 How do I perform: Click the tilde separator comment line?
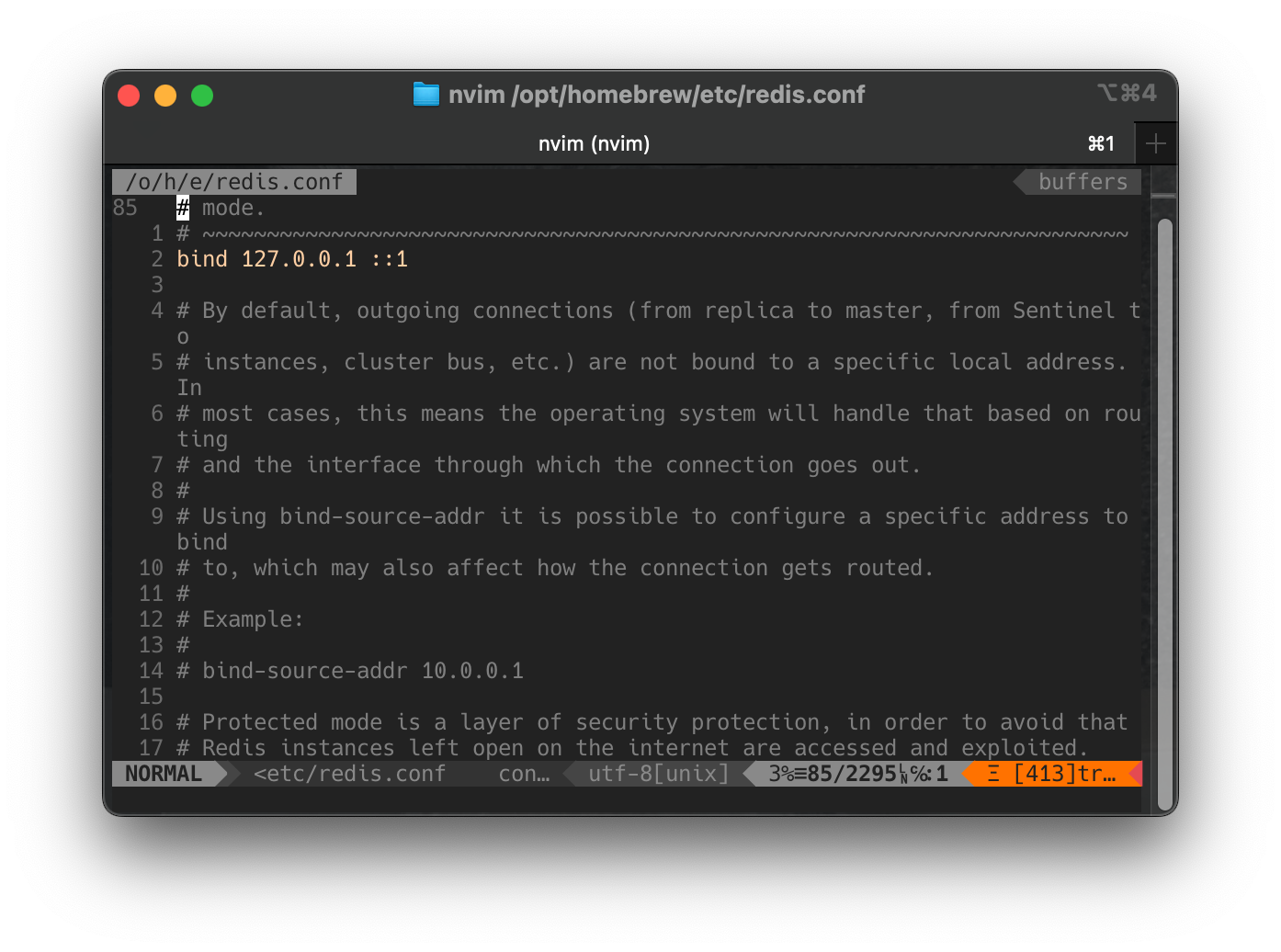coord(652,233)
